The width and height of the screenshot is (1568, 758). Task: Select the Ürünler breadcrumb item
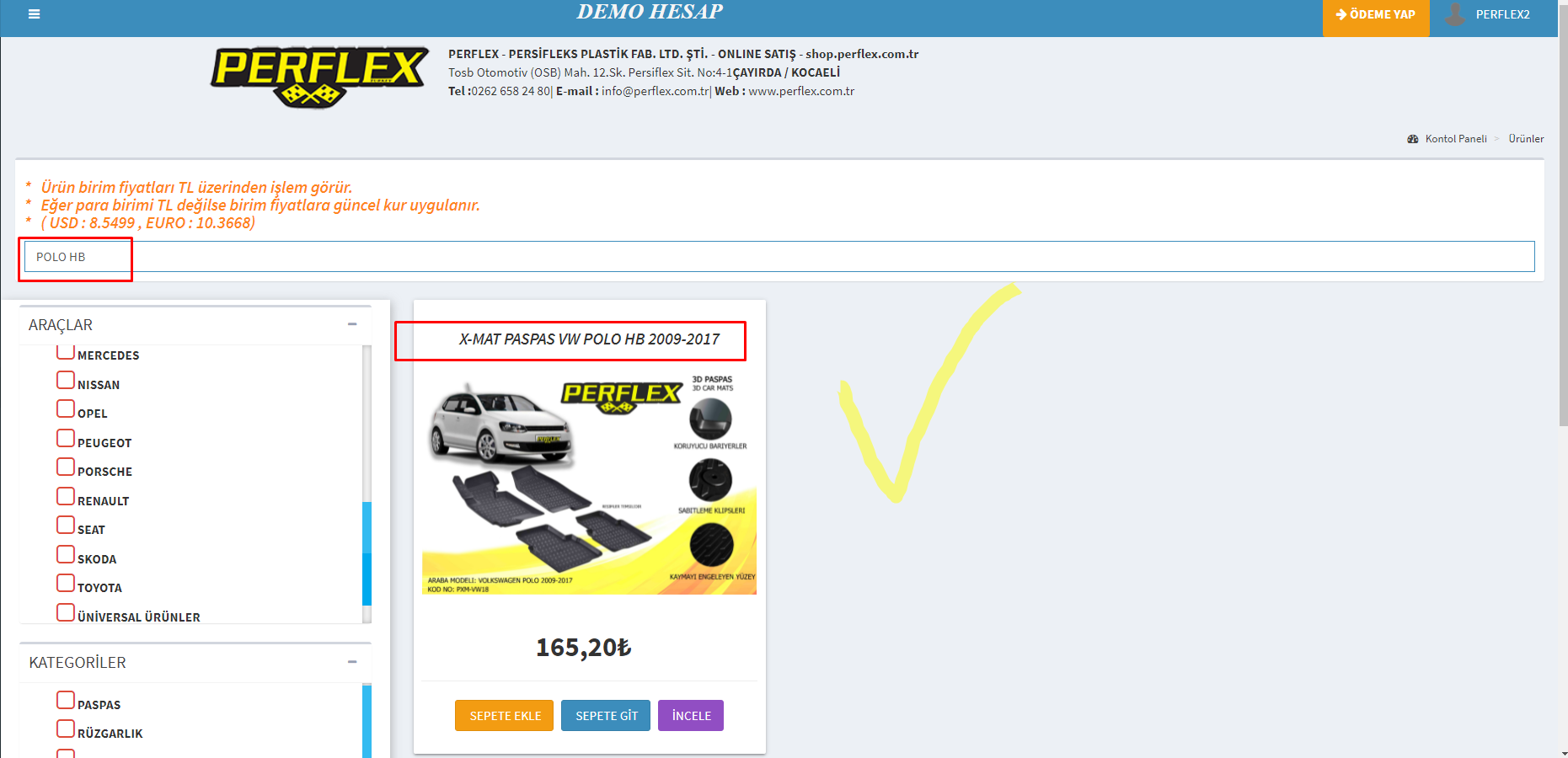pyautogui.click(x=1526, y=139)
